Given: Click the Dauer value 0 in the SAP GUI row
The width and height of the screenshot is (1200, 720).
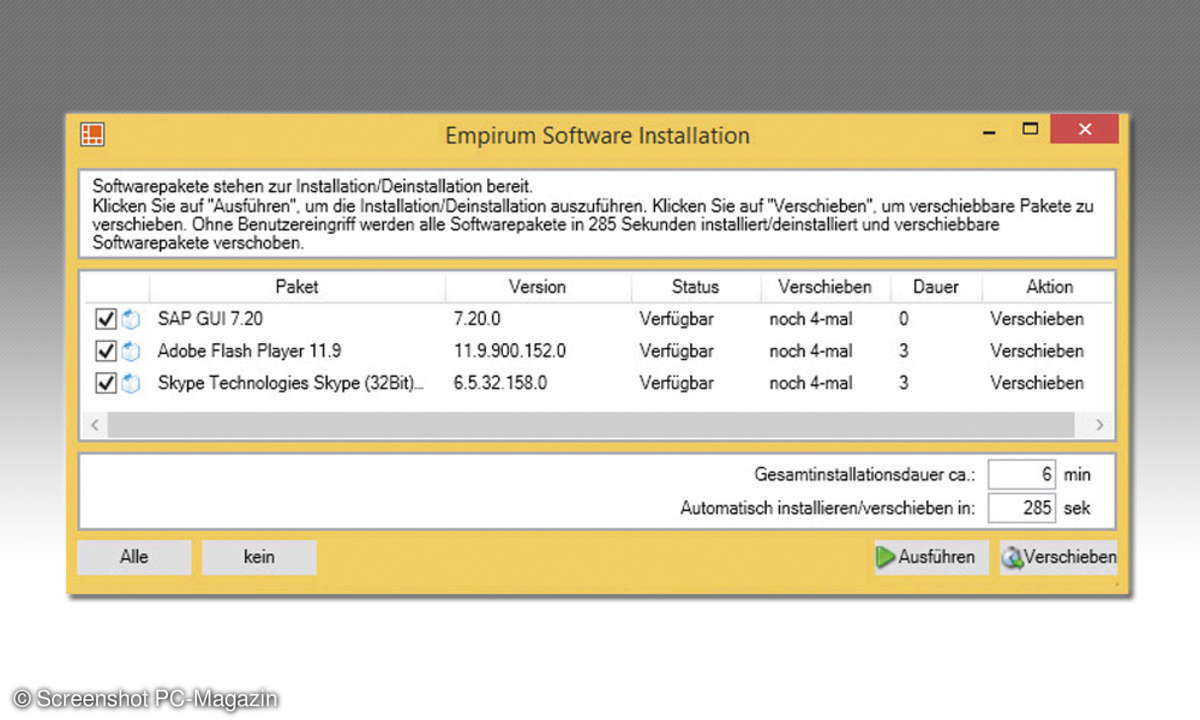Looking at the screenshot, I should pyautogui.click(x=903, y=320).
